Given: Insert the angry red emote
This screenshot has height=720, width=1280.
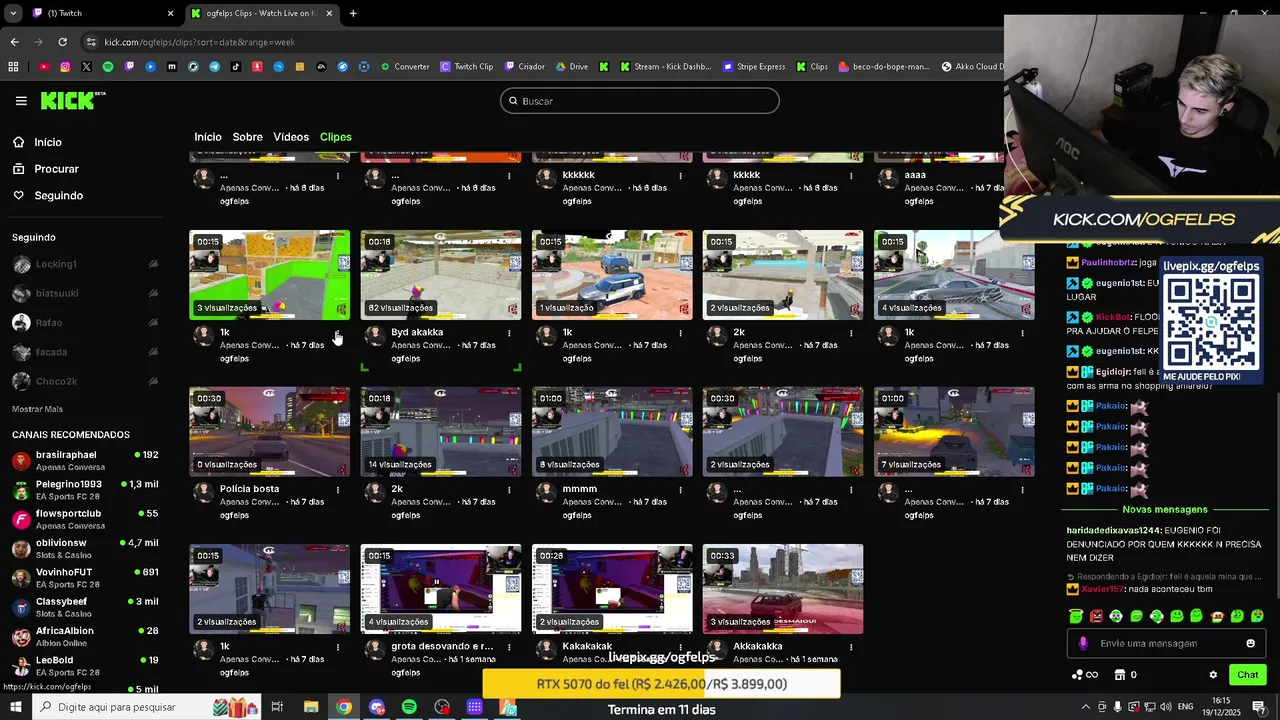Looking at the screenshot, I should (x=1096, y=616).
